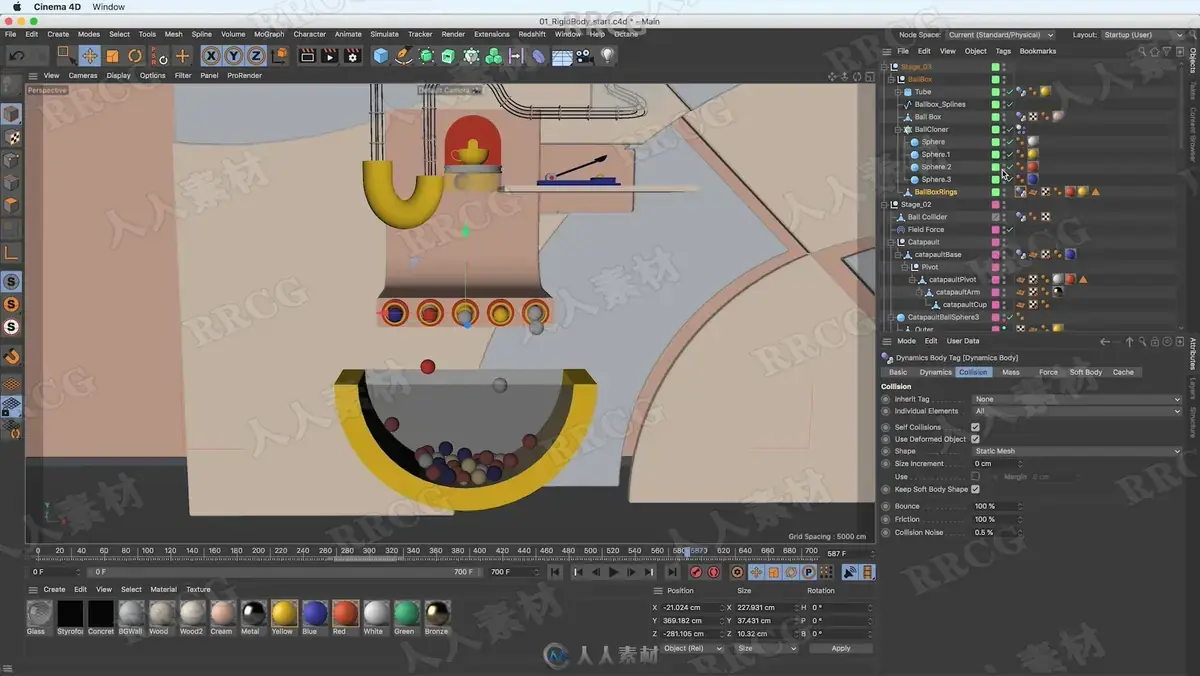The image size is (1200, 676).
Task: Open Object Manager Tags menu
Action: pyautogui.click(x=1003, y=51)
